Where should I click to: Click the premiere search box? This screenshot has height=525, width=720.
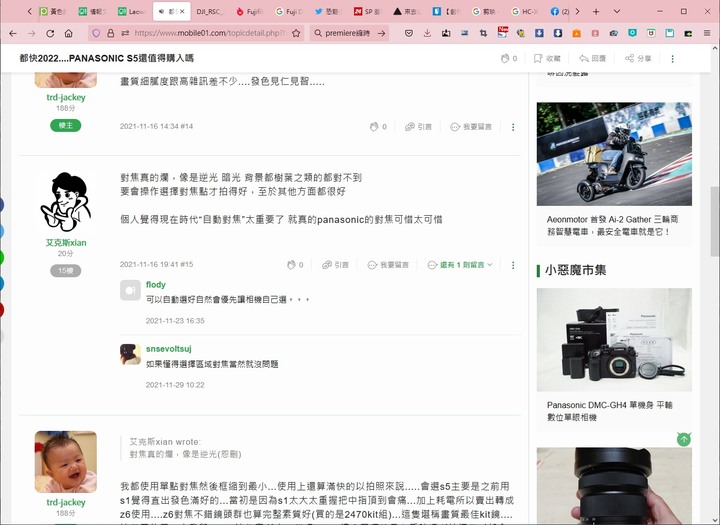pyautogui.click(x=348, y=33)
